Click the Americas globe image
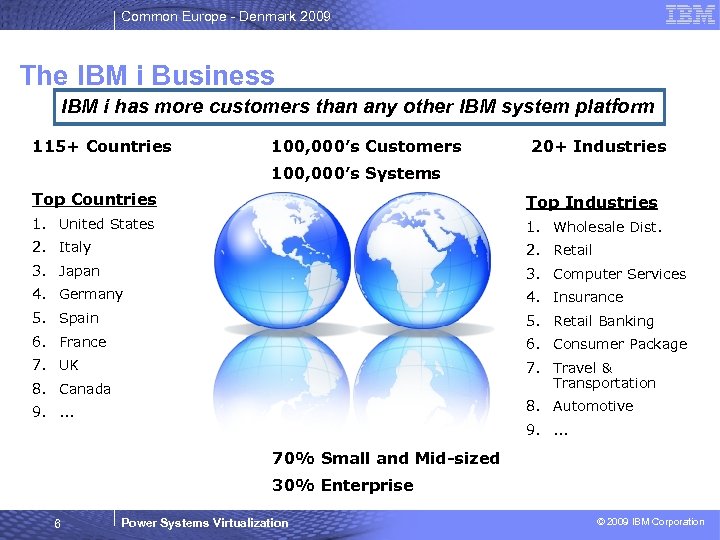This screenshot has width=720, height=540. tap(282, 260)
